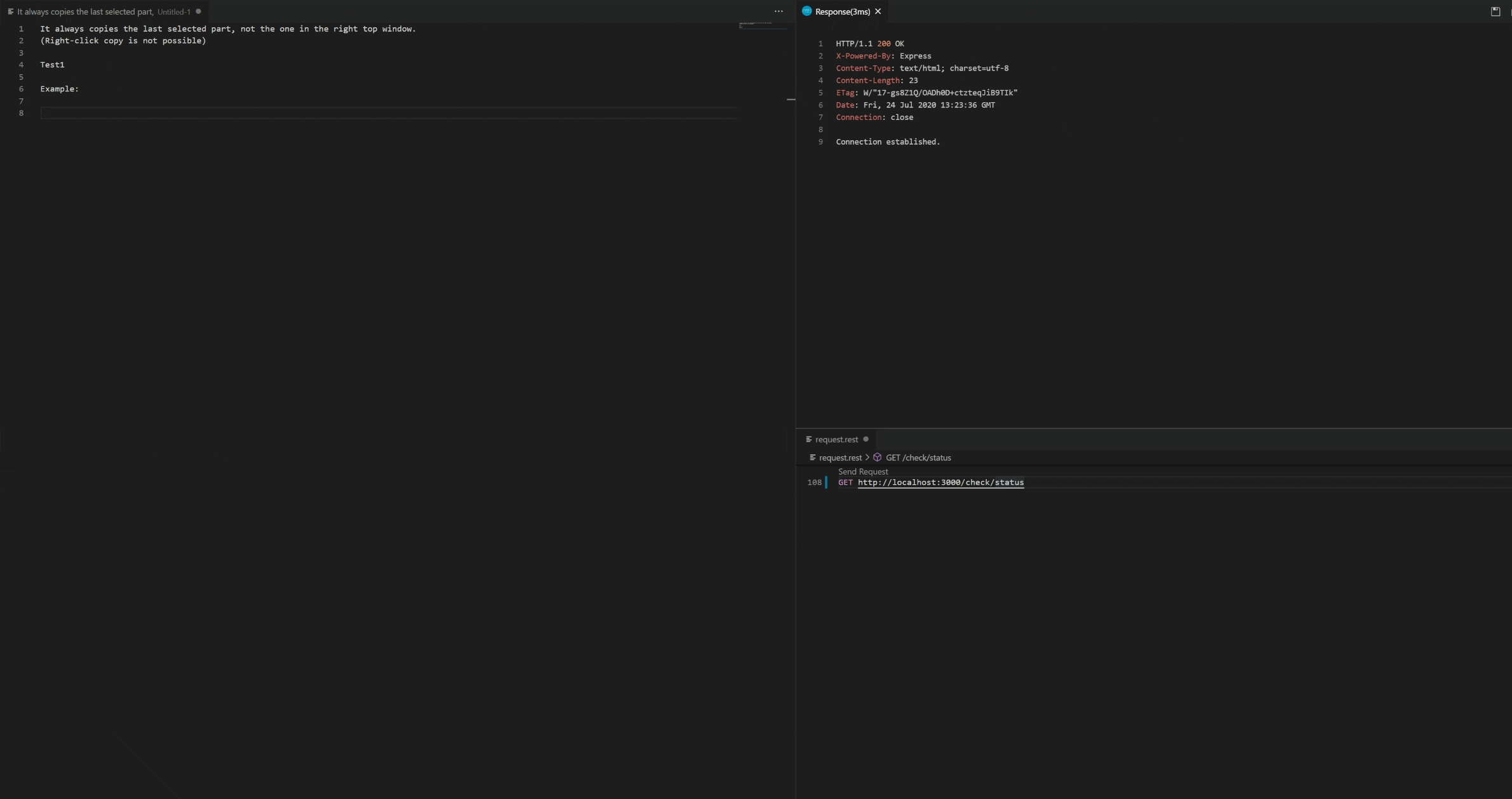Image resolution: width=1512 pixels, height=799 pixels.
Task: Click the REST Client icon on the Response tab
Action: point(806,11)
